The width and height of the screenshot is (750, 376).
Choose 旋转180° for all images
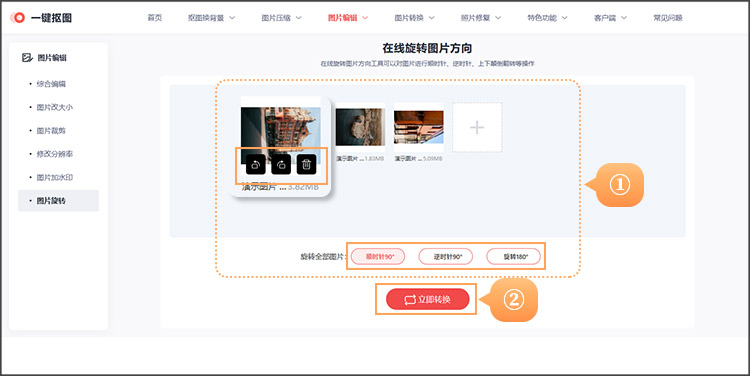click(514, 257)
